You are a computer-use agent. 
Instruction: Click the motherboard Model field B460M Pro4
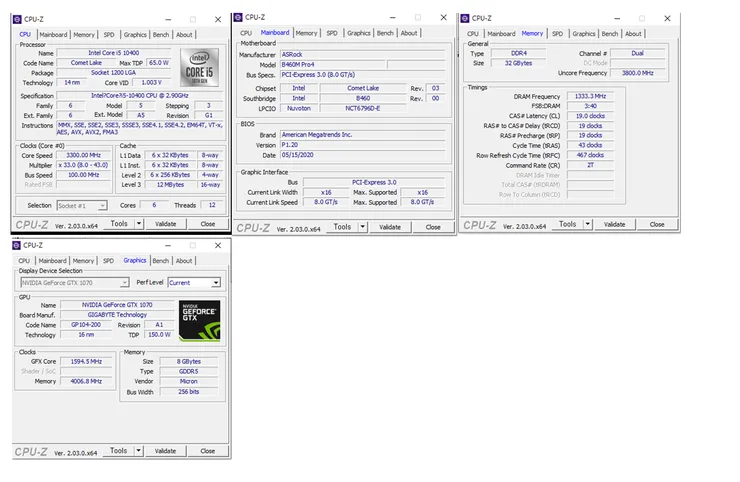333,65
